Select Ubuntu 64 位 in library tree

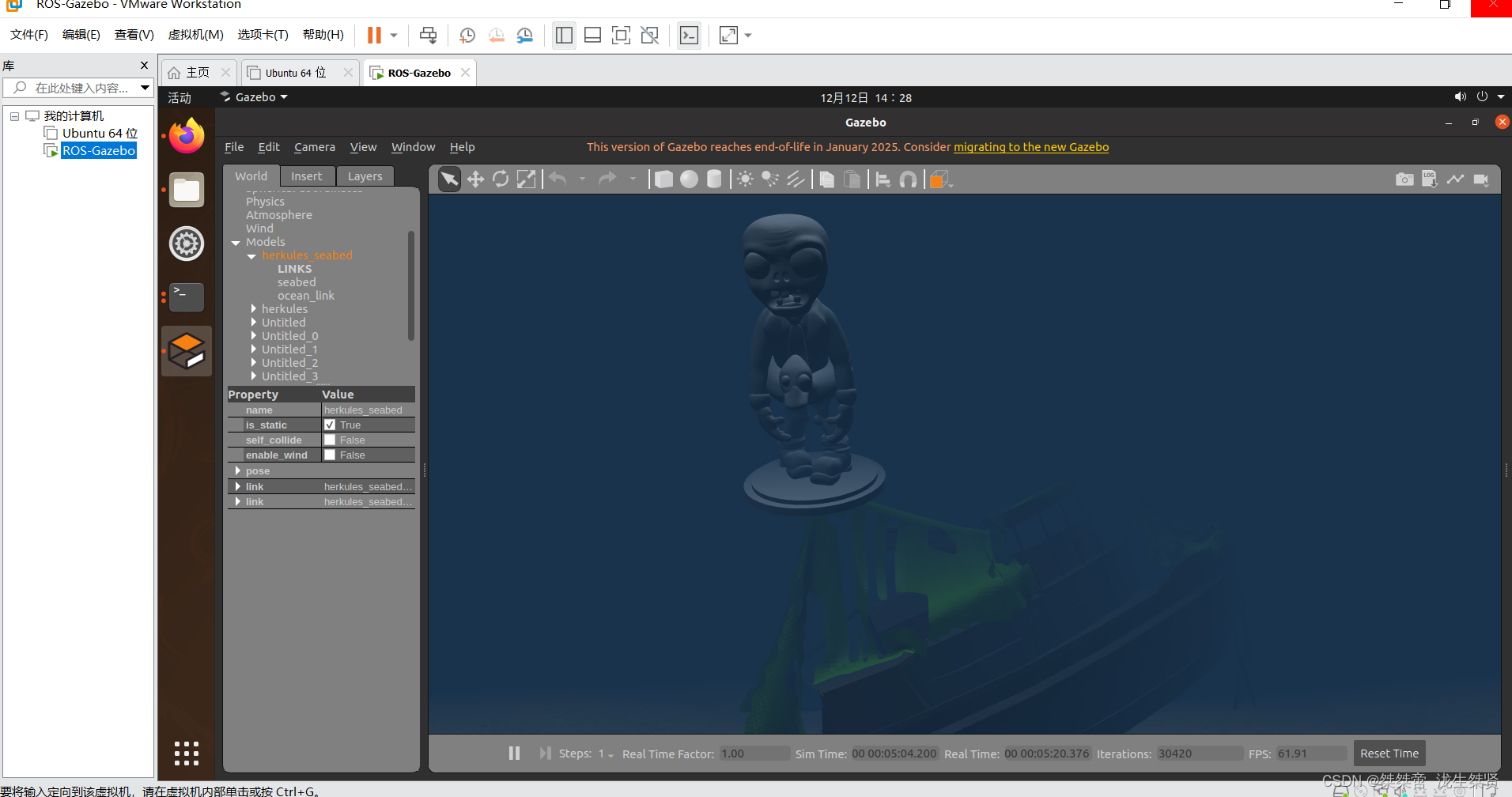pos(100,133)
